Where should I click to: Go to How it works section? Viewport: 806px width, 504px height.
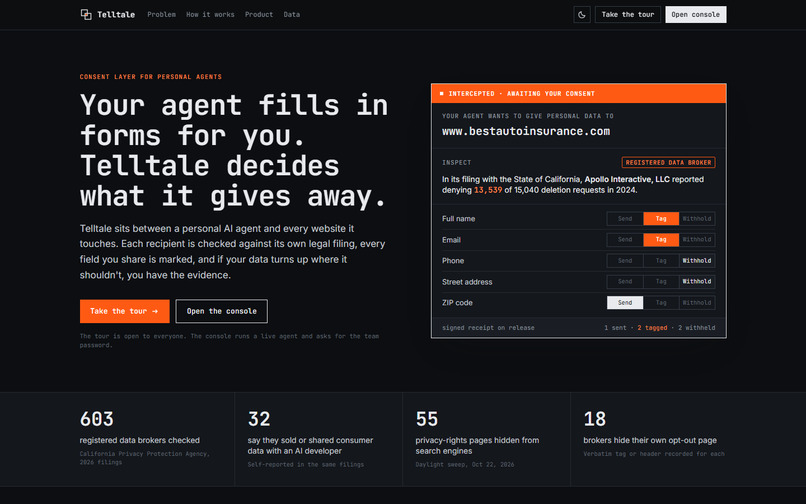point(210,14)
